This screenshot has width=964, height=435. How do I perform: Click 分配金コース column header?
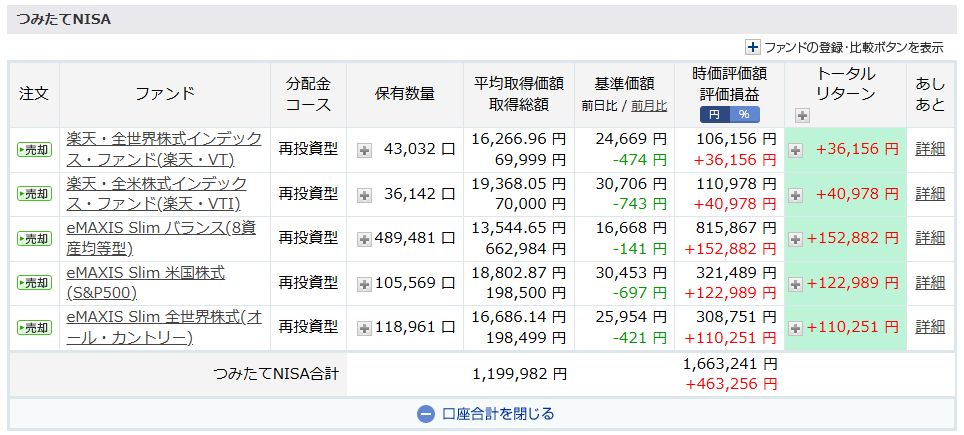click(x=308, y=94)
